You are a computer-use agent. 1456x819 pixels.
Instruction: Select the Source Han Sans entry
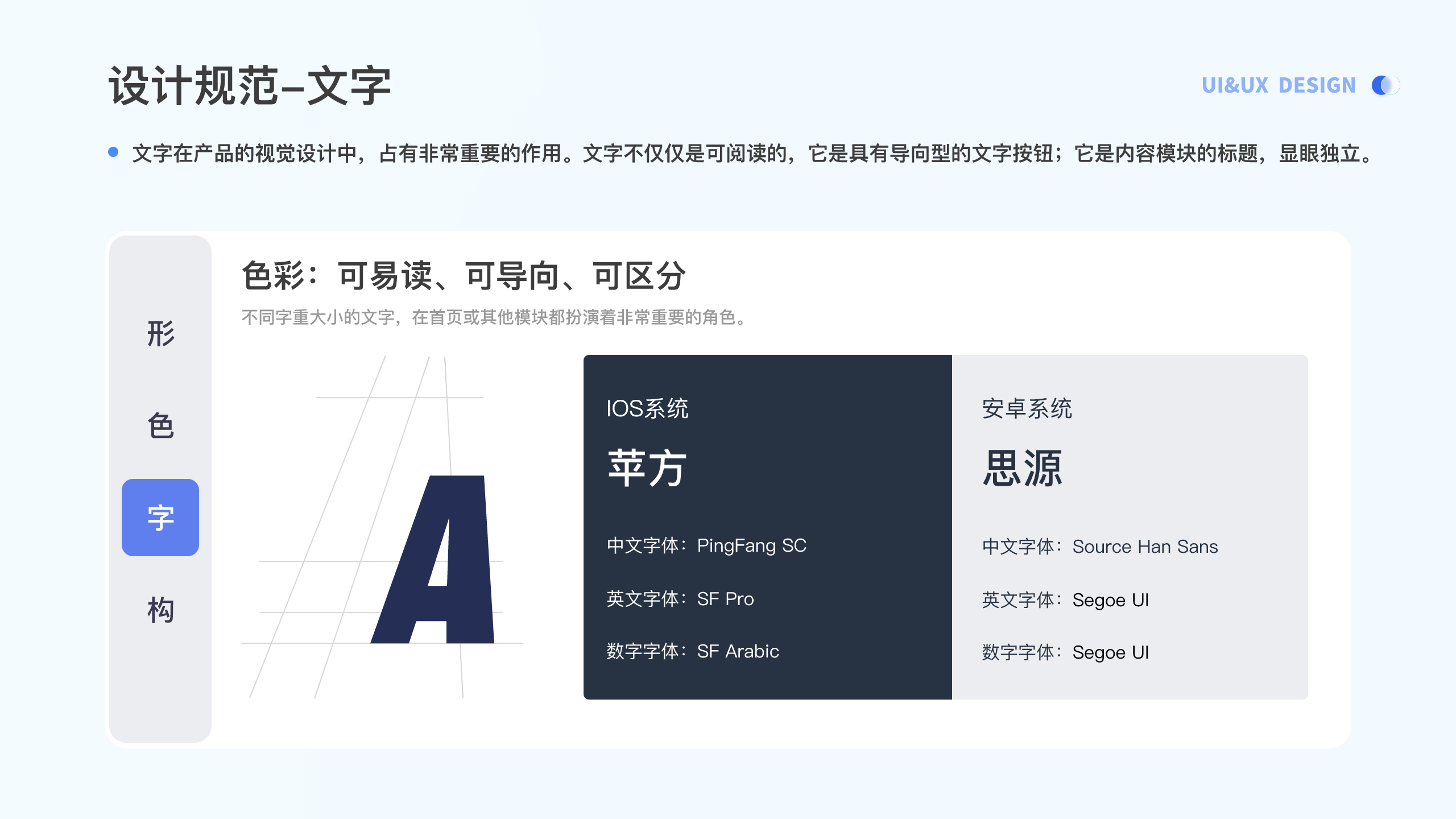click(x=1144, y=547)
